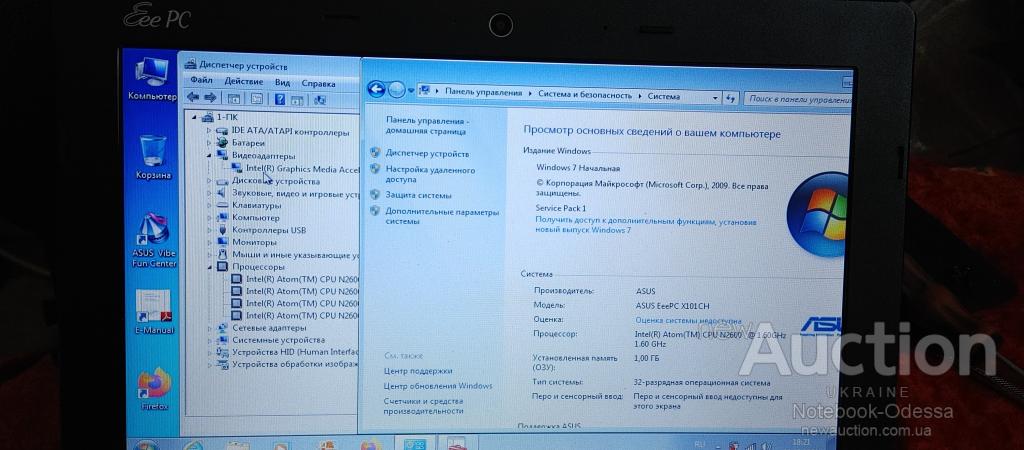Image resolution: width=1024 pixels, height=450 pixels.
Task: Click the Сетевые адаптеры network icon
Action: pos(222,328)
